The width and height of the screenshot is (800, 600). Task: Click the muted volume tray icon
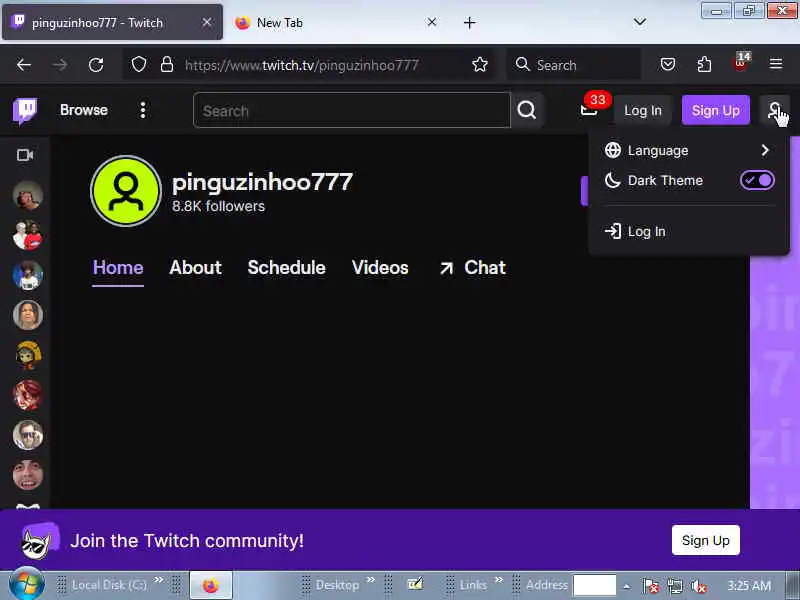click(698, 586)
